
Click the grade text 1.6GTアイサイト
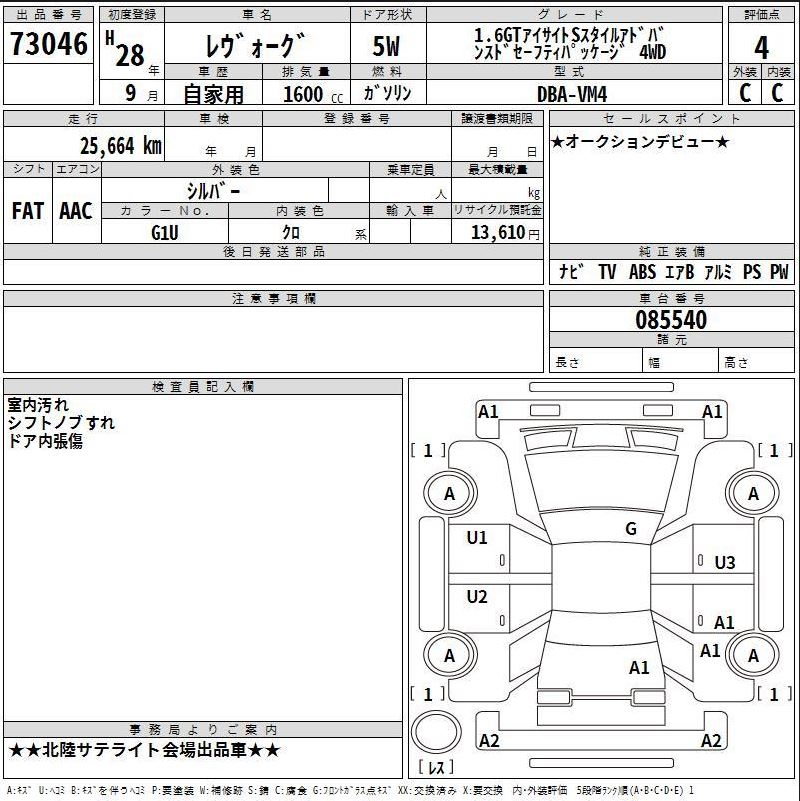pos(521,35)
